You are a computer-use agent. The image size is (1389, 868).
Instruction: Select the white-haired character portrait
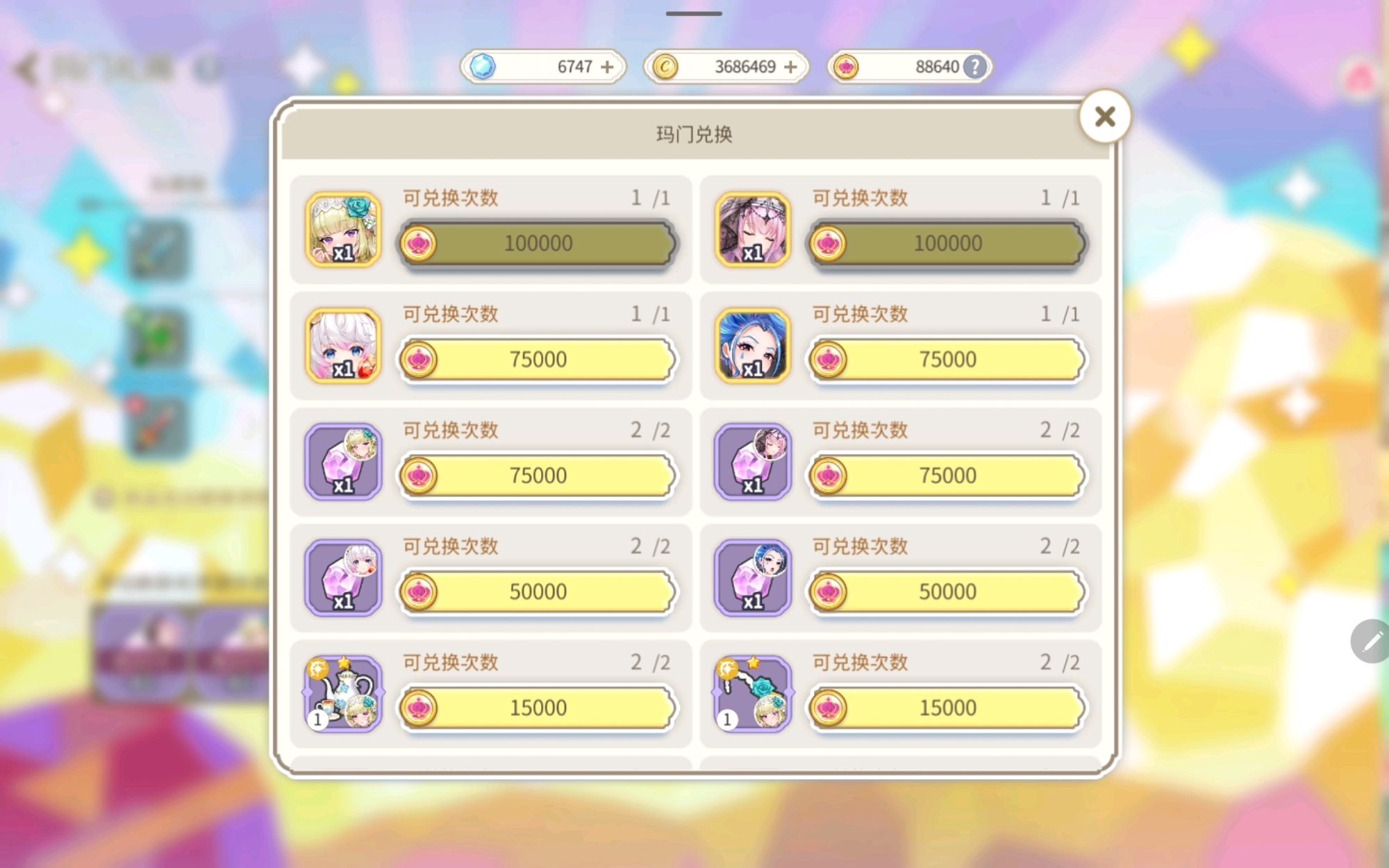343,346
